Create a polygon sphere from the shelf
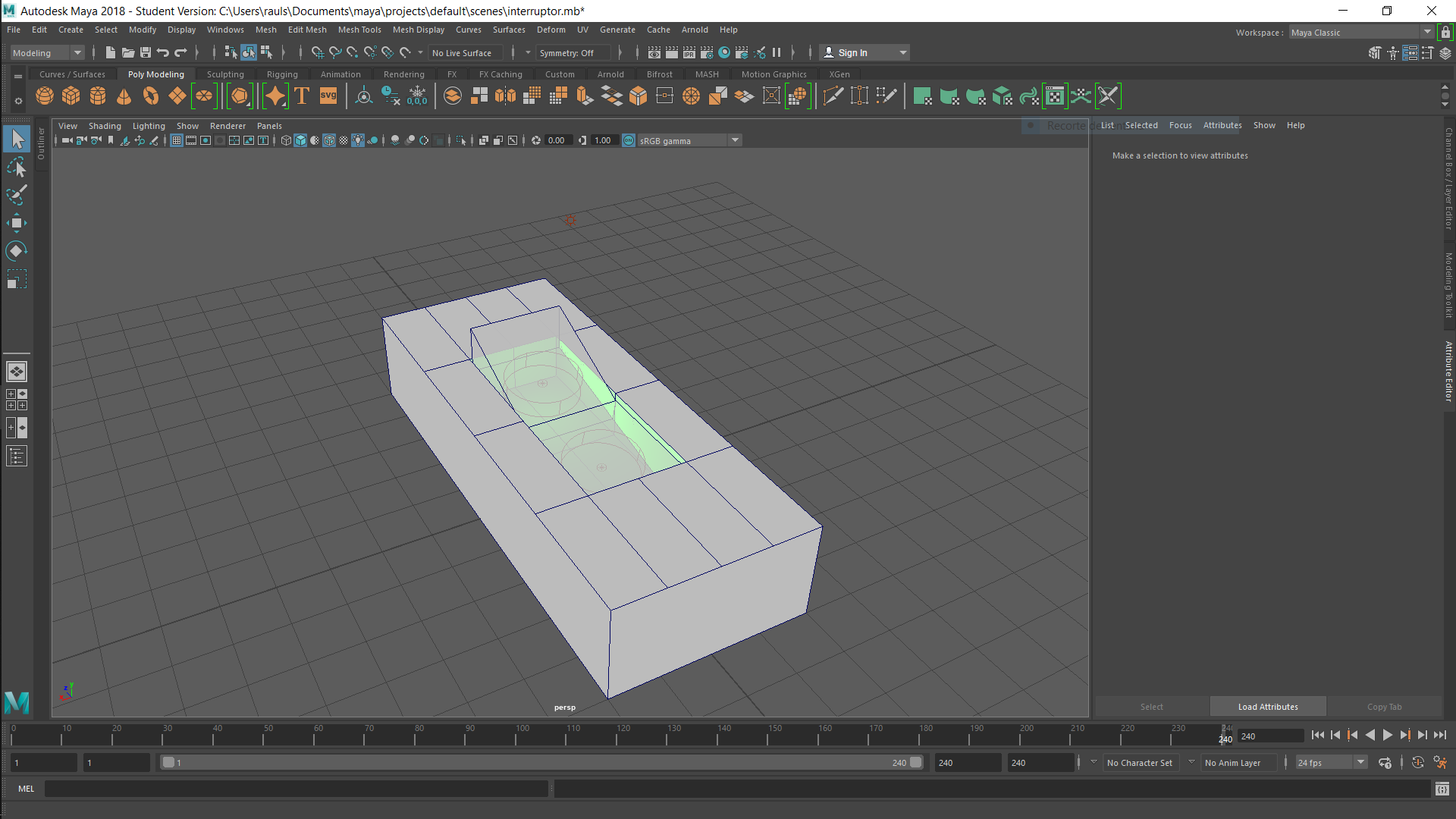Screen dimensions: 1456x819 tap(45, 96)
